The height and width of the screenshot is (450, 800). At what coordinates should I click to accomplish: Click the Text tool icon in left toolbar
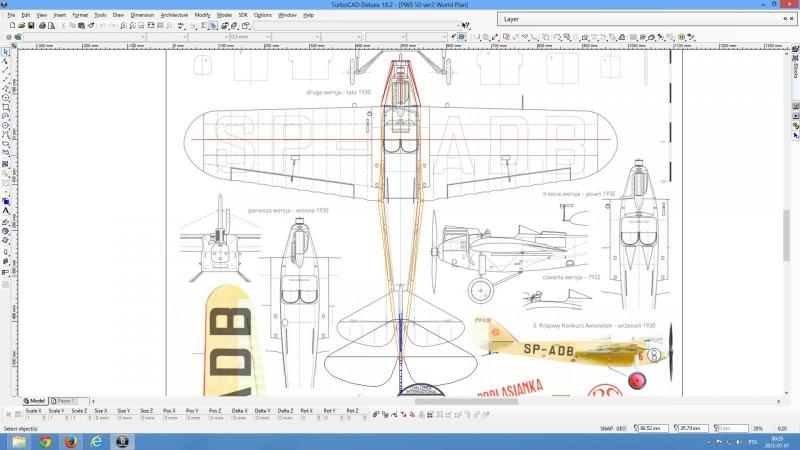tap(5, 211)
